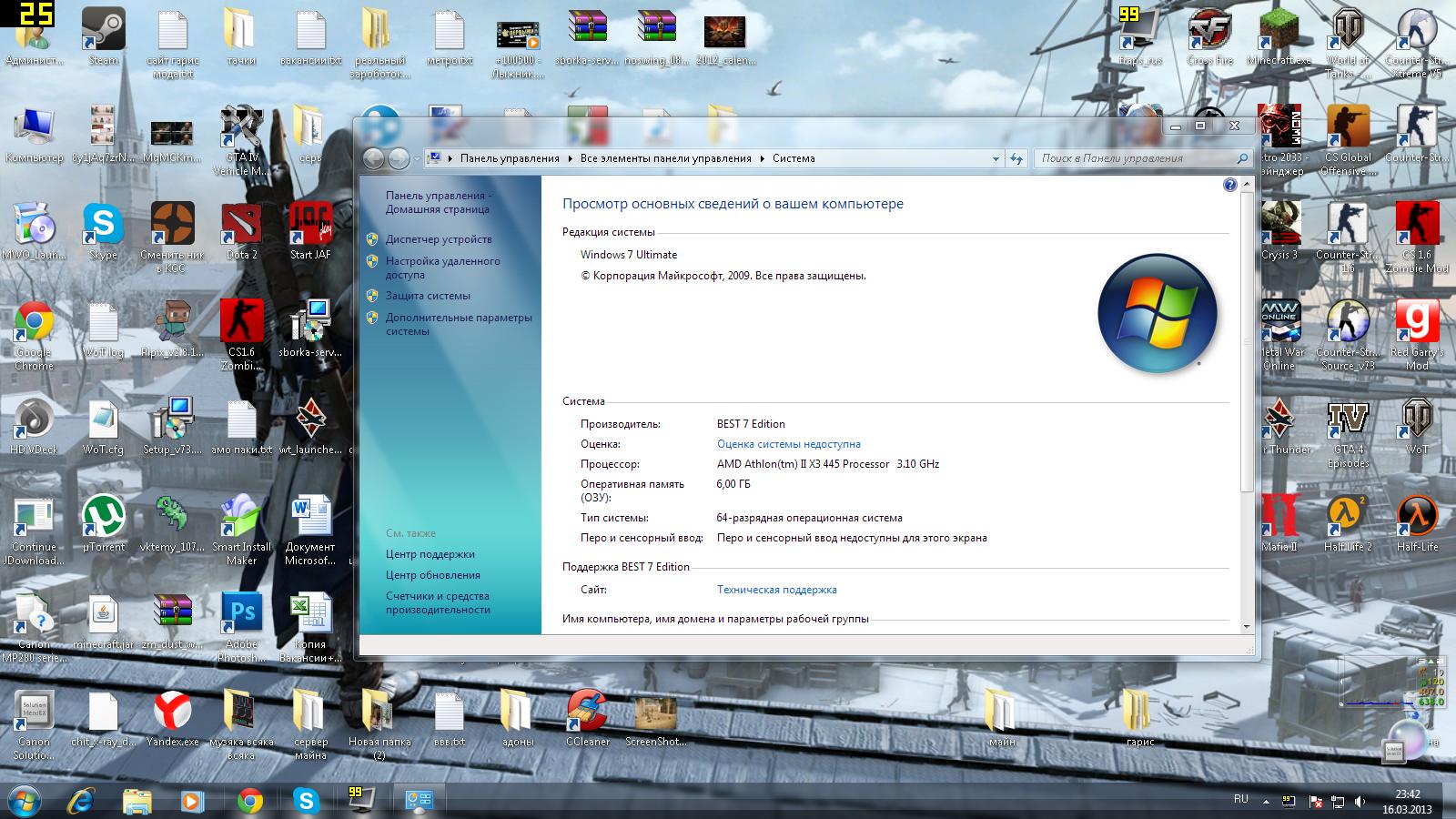This screenshot has height=819, width=1456.
Task: Open Центр поддержки in sidebar
Action: (430, 554)
